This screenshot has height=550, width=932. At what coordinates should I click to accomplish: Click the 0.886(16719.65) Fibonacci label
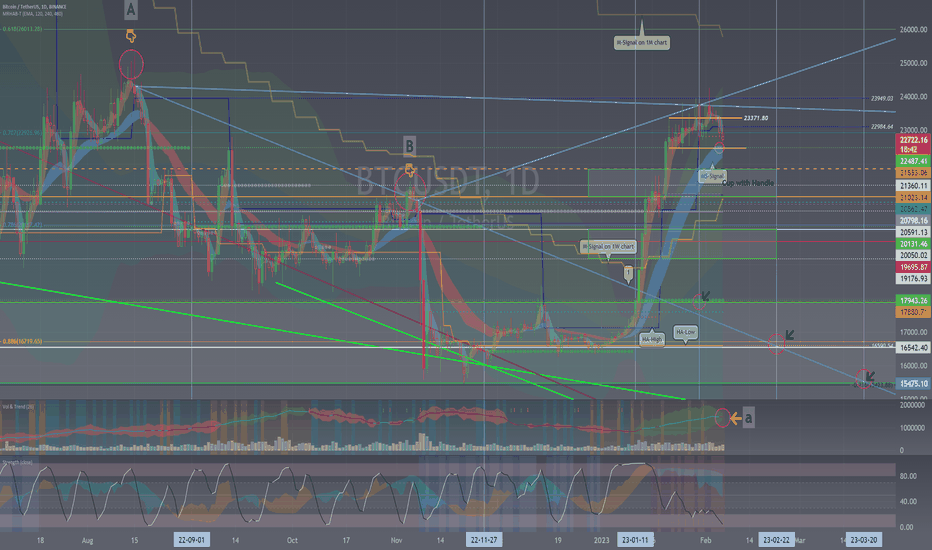coord(22,341)
